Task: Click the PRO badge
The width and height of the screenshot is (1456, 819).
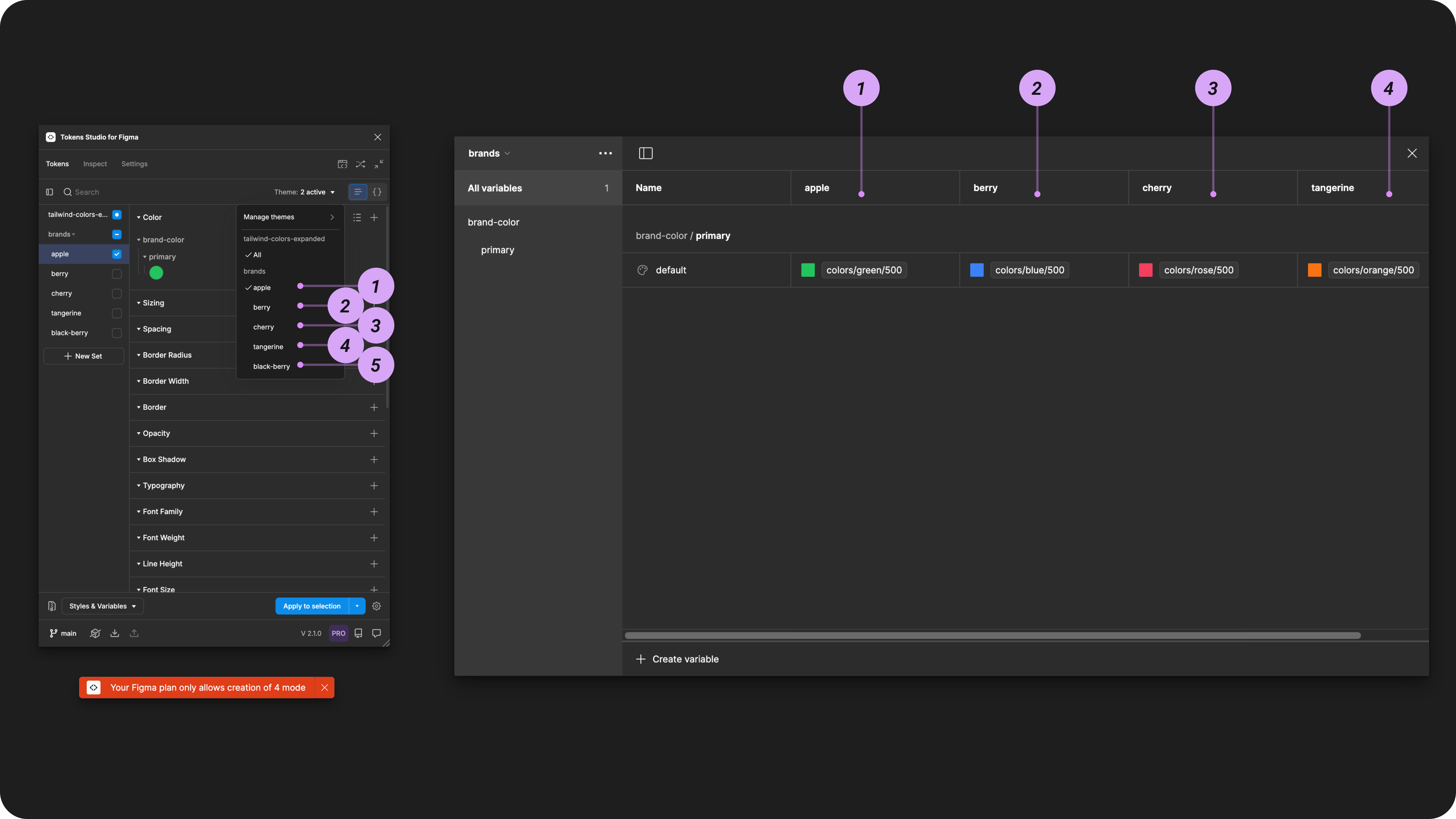Action: [x=339, y=633]
